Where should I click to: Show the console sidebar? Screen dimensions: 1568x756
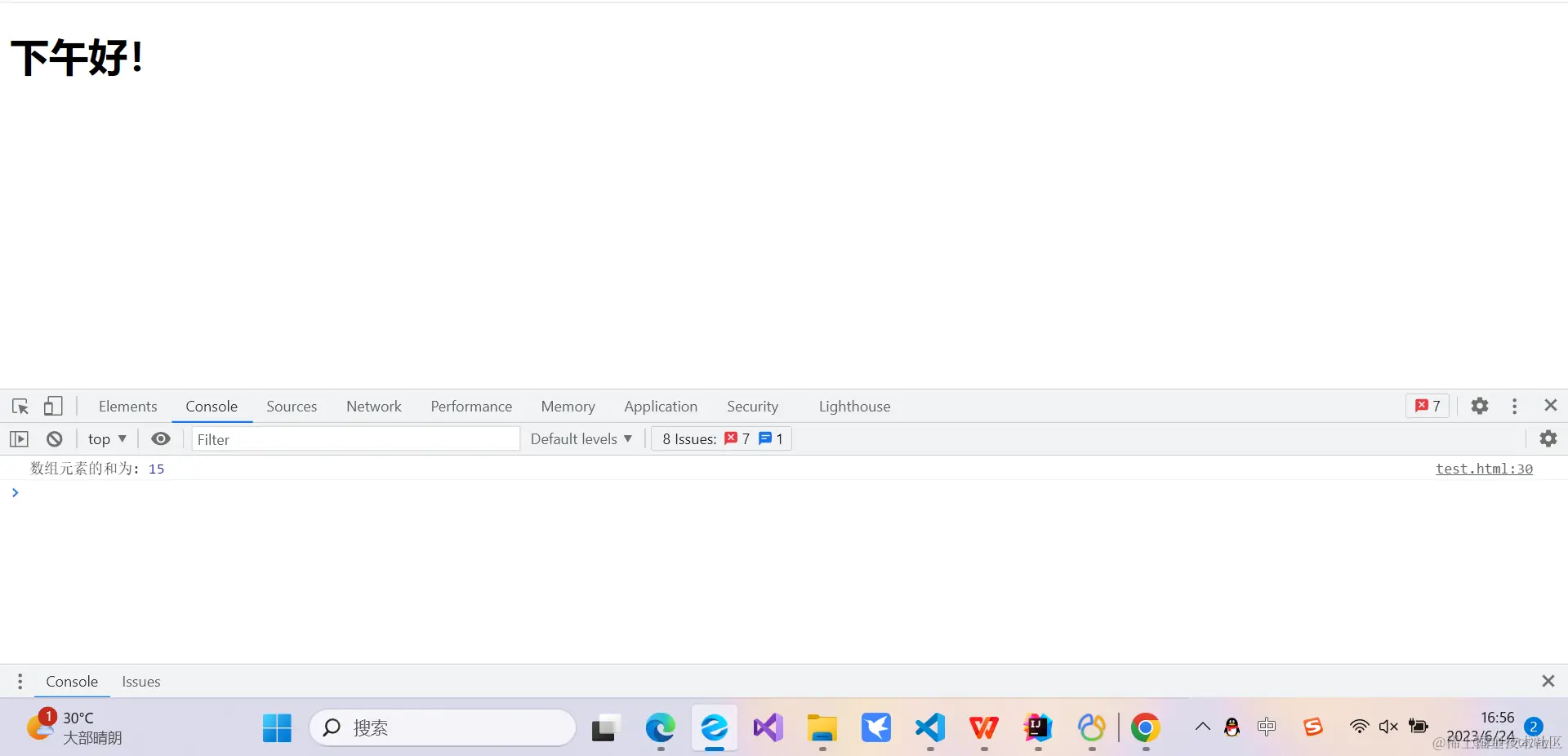tap(19, 438)
